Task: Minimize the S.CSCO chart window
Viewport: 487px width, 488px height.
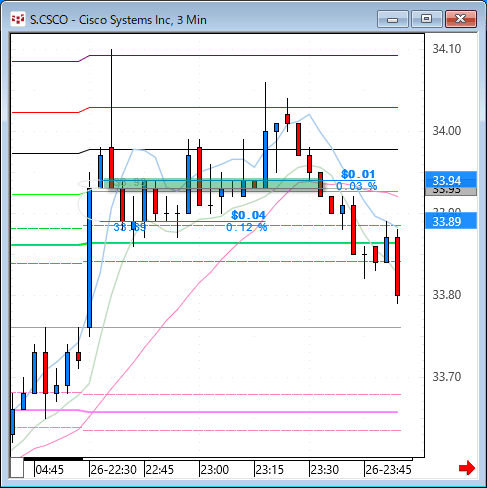Action: pos(393,19)
